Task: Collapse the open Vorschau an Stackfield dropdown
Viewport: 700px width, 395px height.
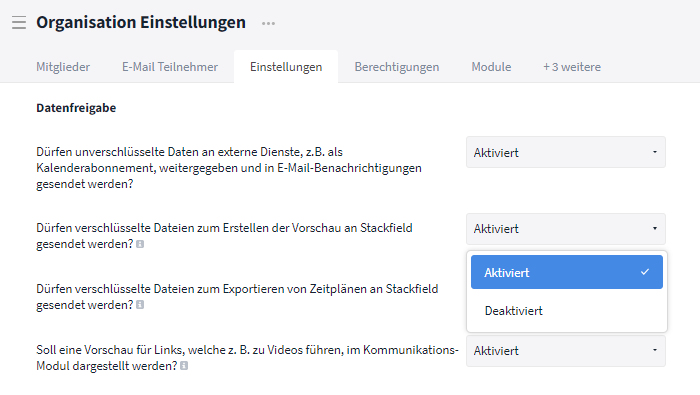Action: tap(566, 229)
